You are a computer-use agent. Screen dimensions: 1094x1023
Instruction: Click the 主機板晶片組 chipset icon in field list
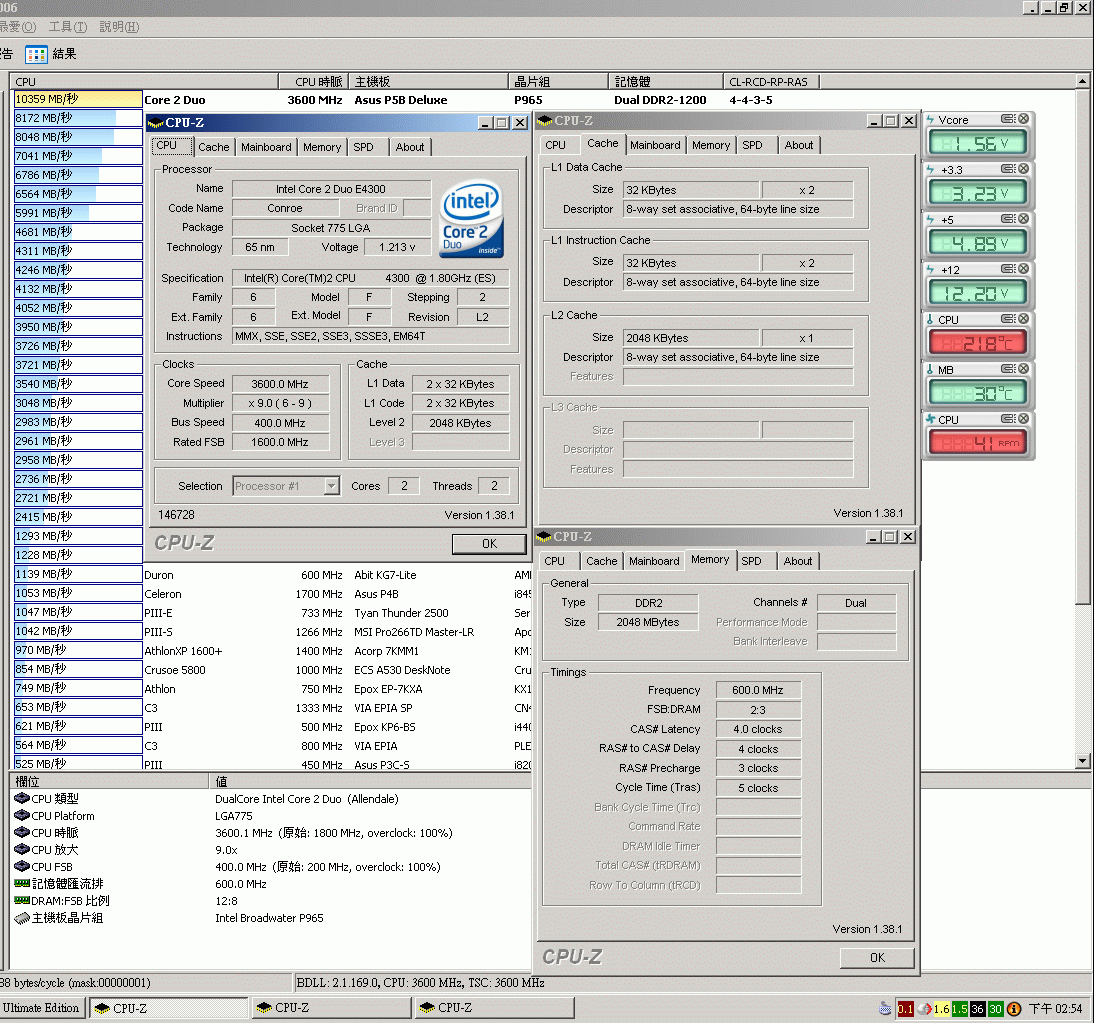(22, 918)
